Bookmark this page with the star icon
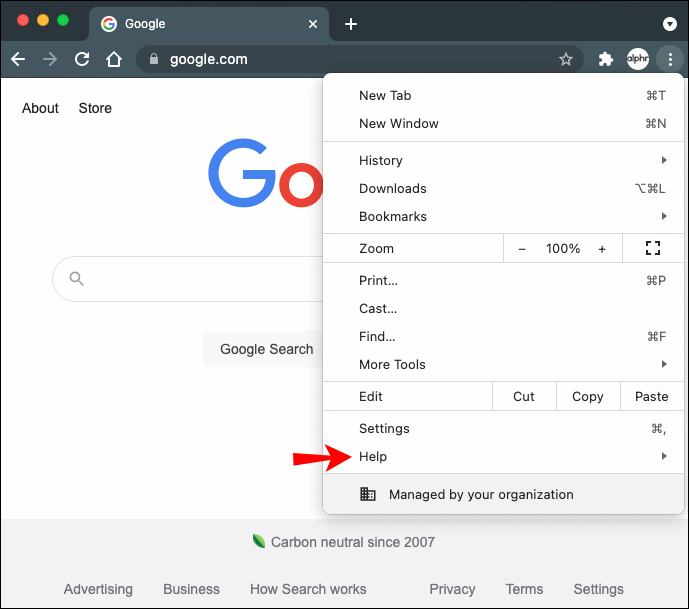The width and height of the screenshot is (689, 609). (x=566, y=59)
